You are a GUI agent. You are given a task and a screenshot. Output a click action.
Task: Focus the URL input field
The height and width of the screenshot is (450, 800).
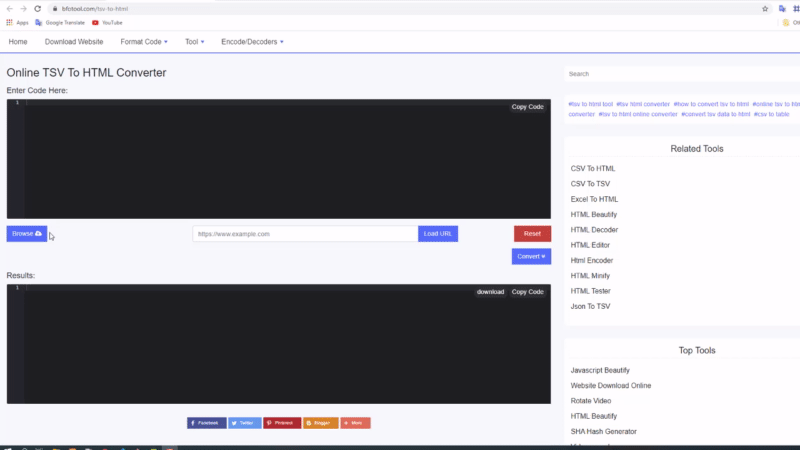coord(305,234)
